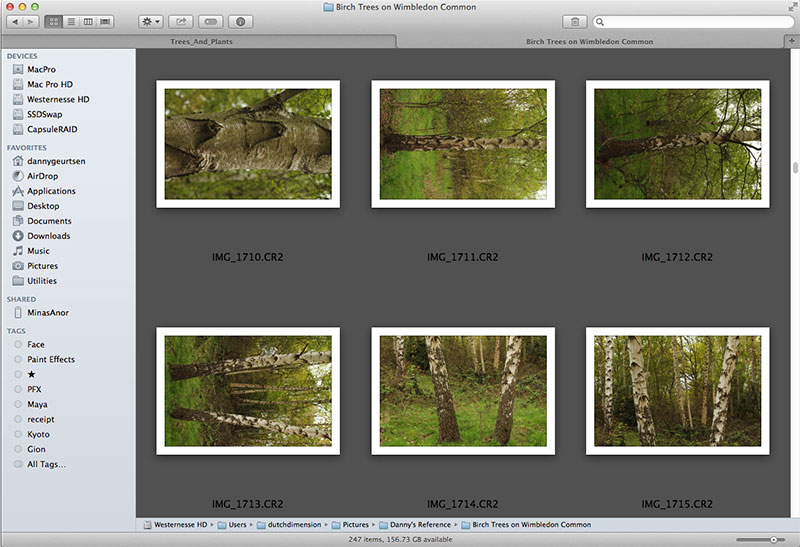Go back with the left arrow button
This screenshot has height=547, width=800.
pos(15,21)
